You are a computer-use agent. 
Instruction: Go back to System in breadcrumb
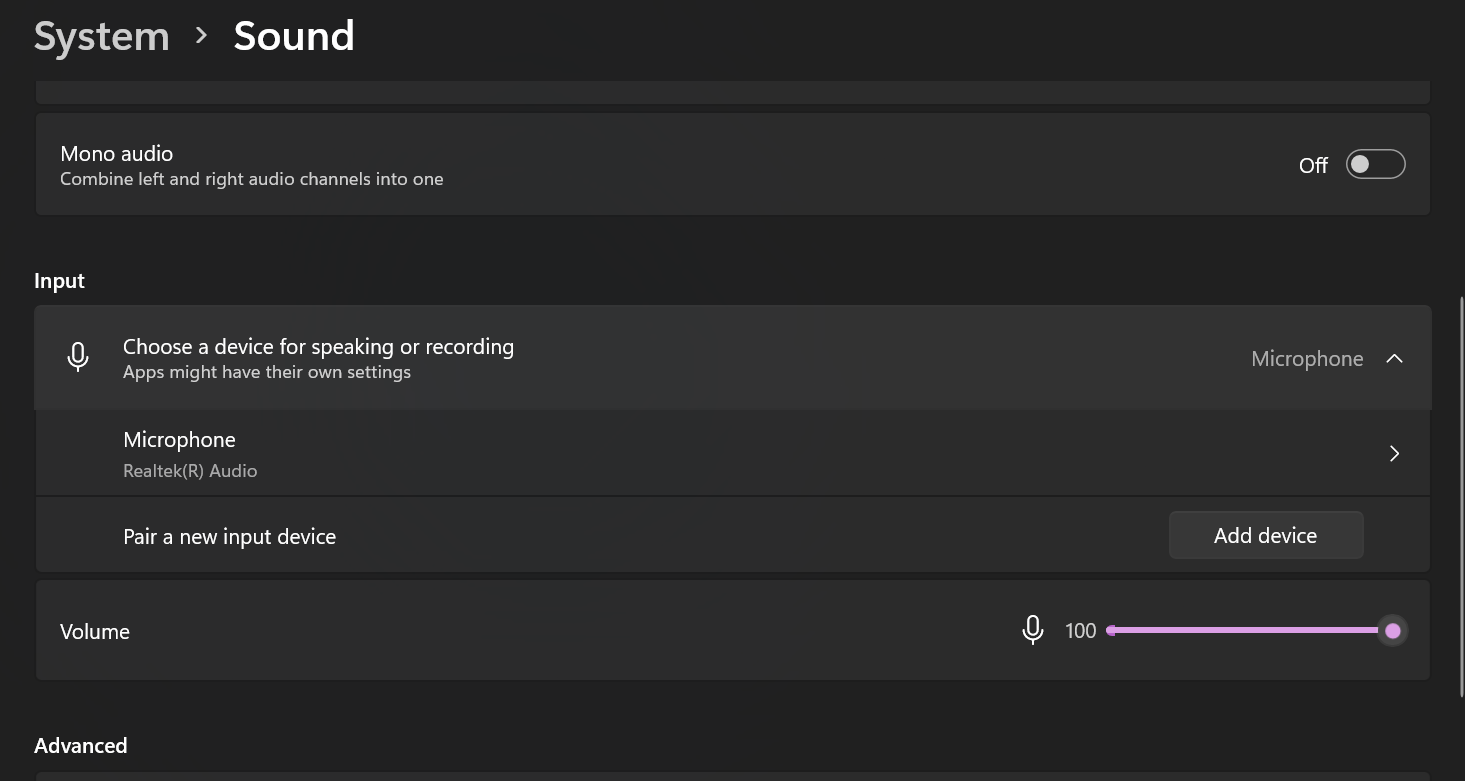[102, 36]
